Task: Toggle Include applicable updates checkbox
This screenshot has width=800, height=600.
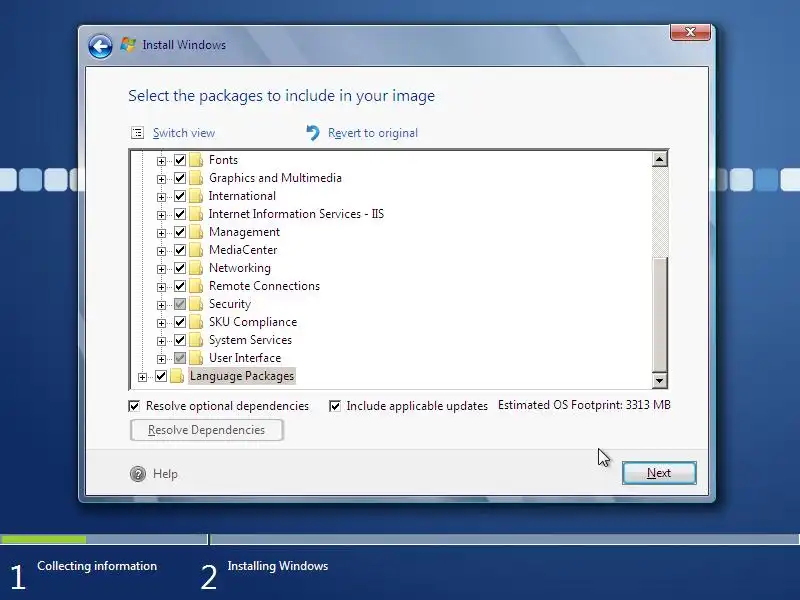Action: (335, 406)
